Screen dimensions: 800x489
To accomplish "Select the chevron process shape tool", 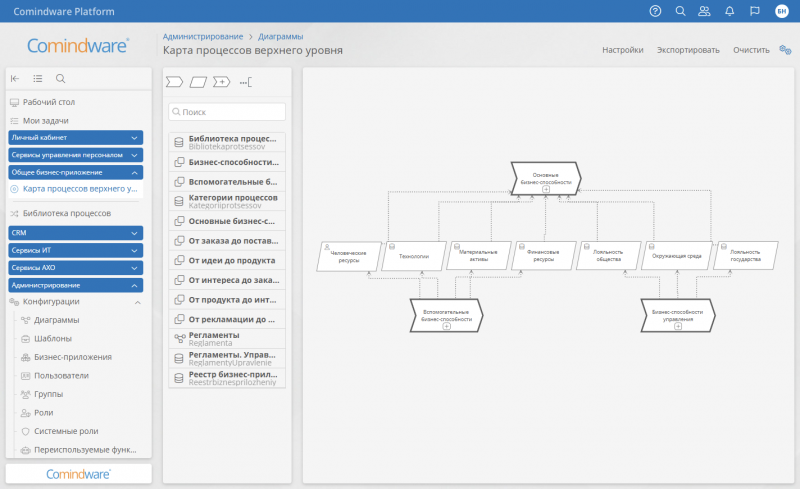I will pos(174,81).
